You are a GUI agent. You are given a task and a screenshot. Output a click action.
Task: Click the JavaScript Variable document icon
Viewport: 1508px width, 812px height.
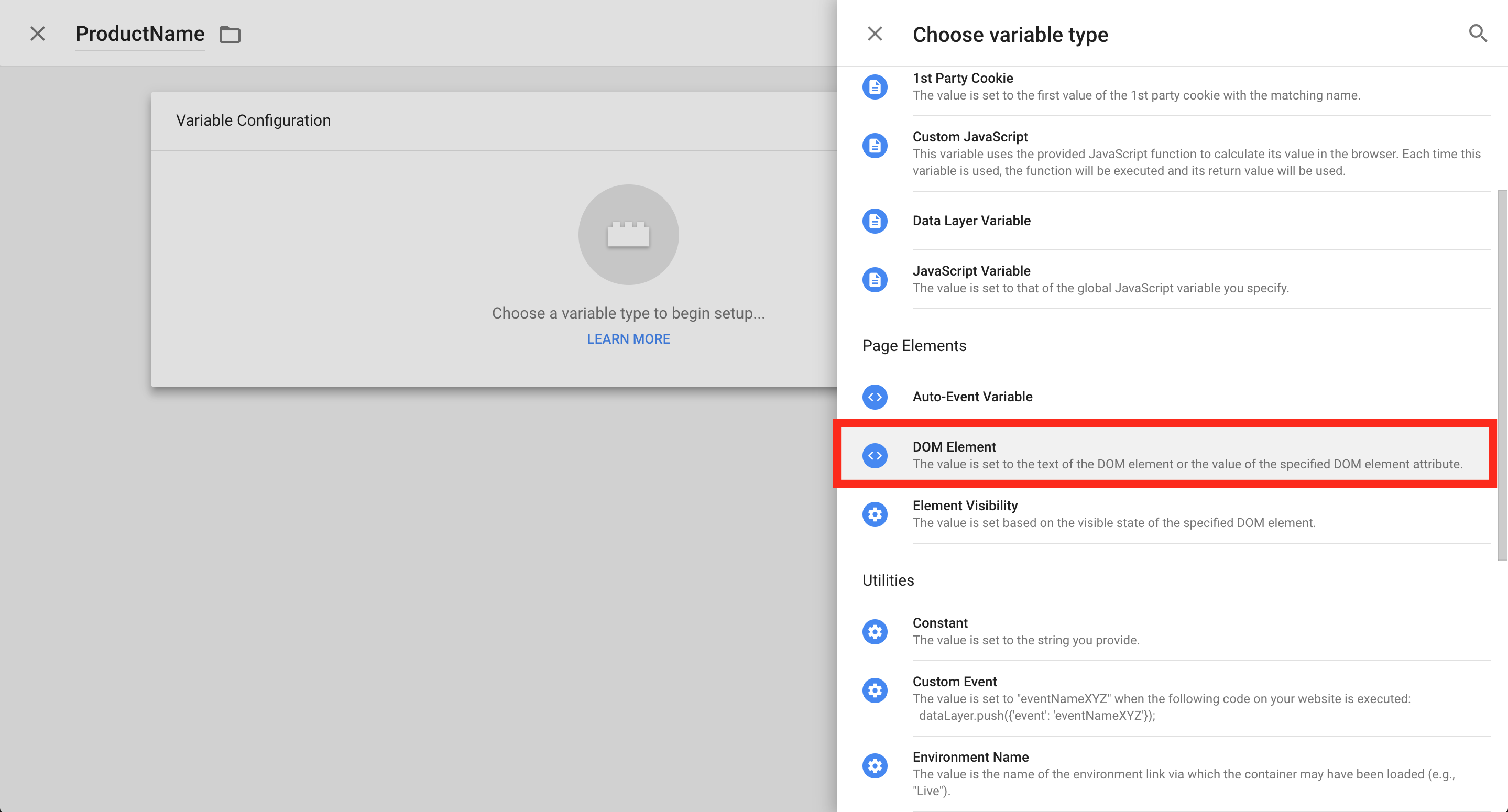(x=875, y=279)
